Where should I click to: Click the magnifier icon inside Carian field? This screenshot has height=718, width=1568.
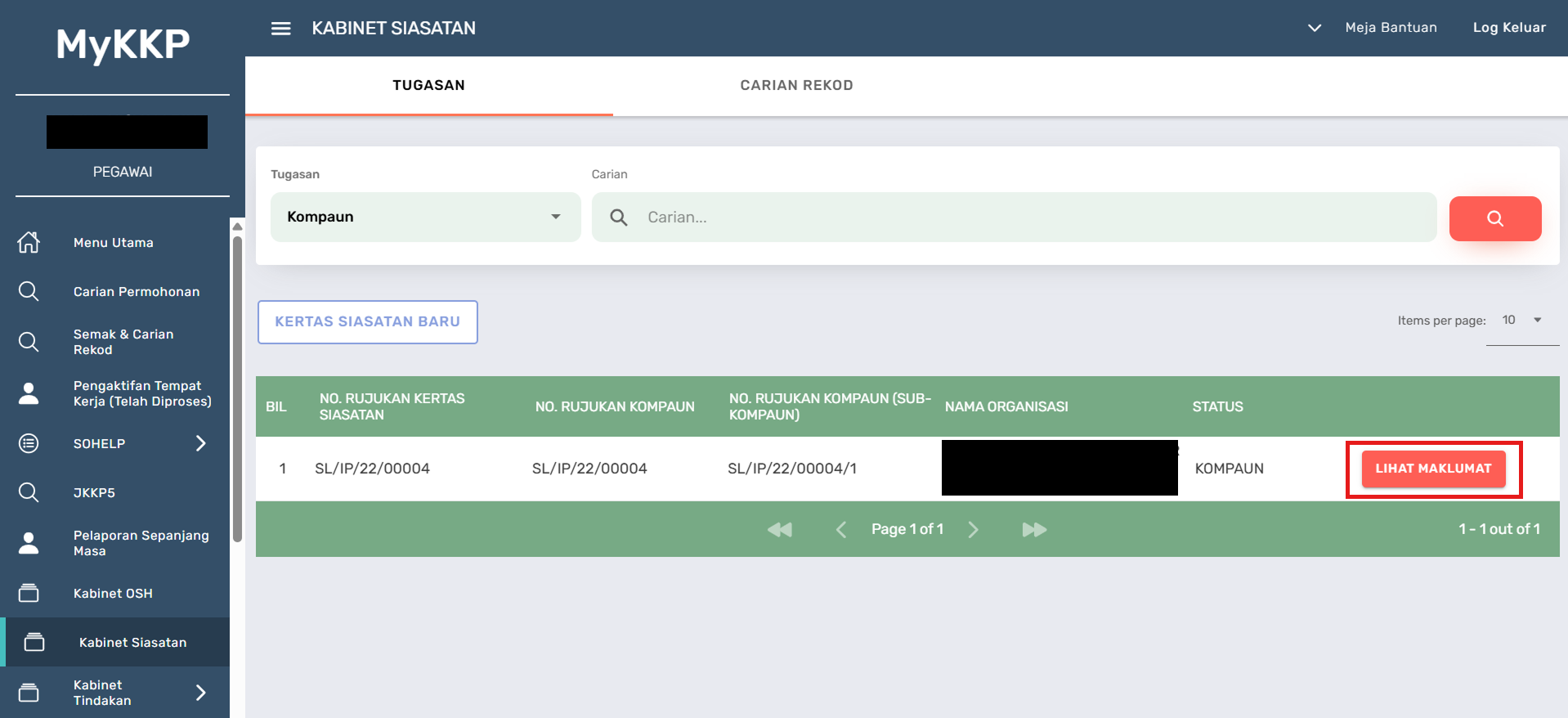pos(619,218)
